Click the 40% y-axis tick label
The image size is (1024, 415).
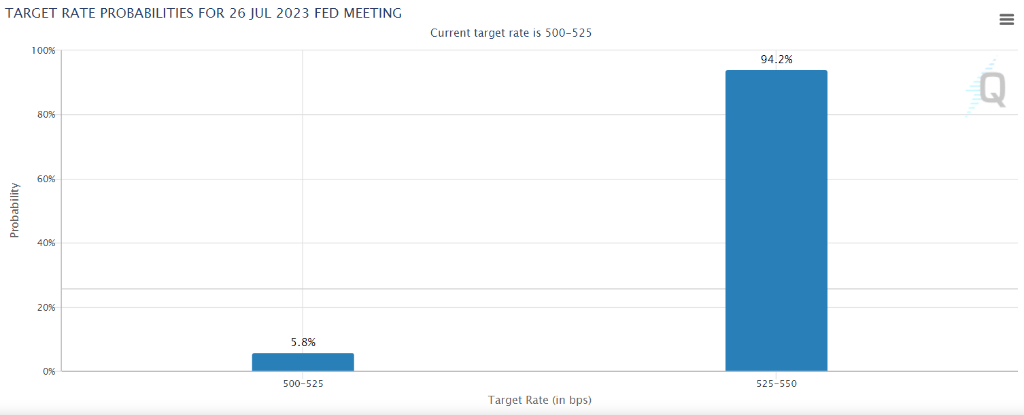click(46, 243)
